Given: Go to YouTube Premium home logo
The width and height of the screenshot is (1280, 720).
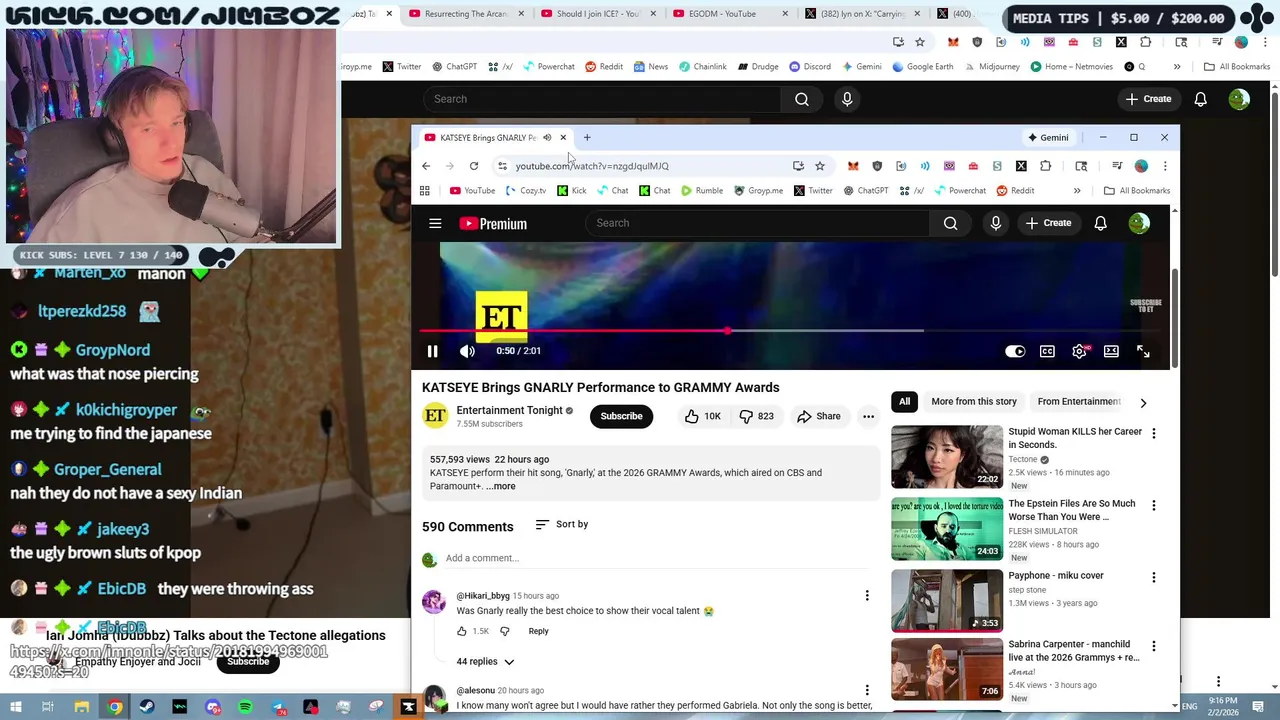Looking at the screenshot, I should [493, 223].
